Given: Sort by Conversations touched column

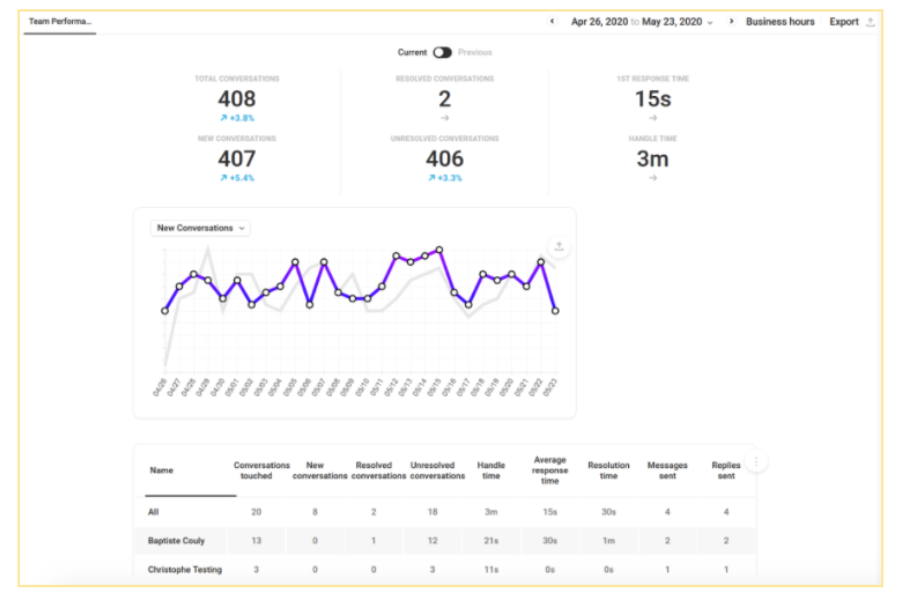Looking at the screenshot, I should (x=261, y=470).
